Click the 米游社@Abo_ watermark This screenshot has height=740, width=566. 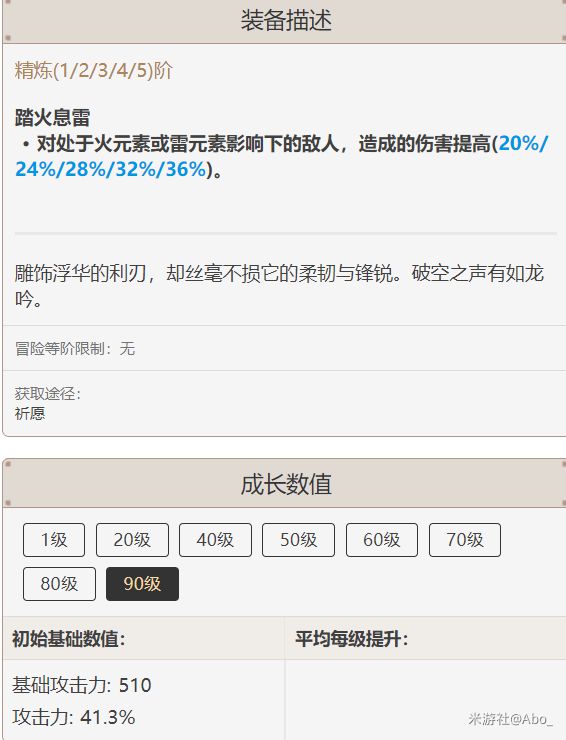click(511, 719)
